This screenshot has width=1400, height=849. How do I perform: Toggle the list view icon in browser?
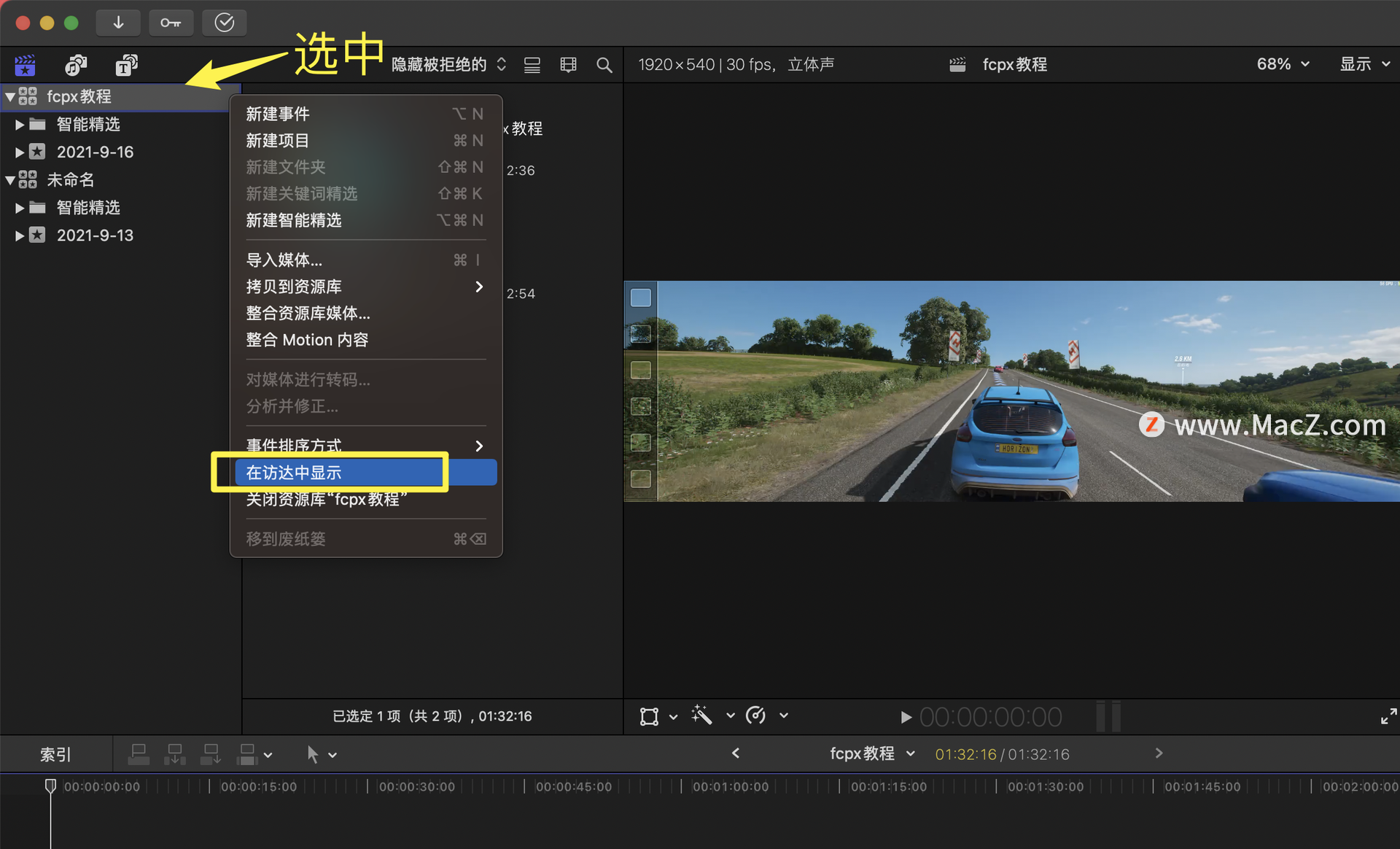tap(532, 65)
